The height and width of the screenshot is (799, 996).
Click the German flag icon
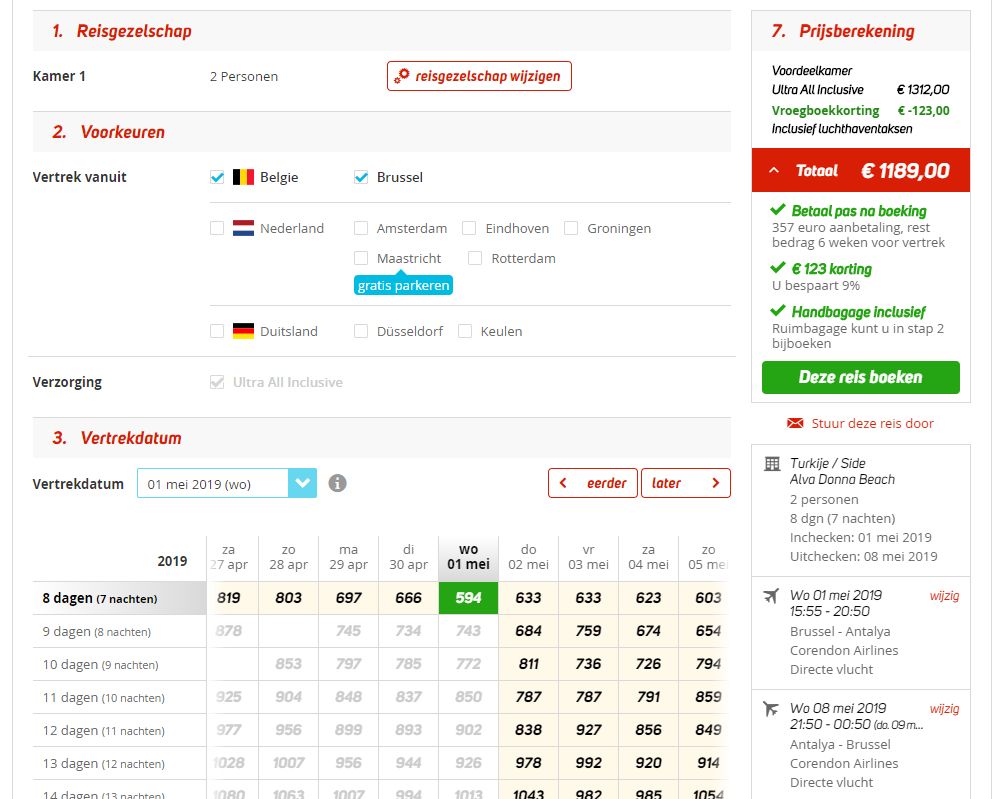click(243, 331)
